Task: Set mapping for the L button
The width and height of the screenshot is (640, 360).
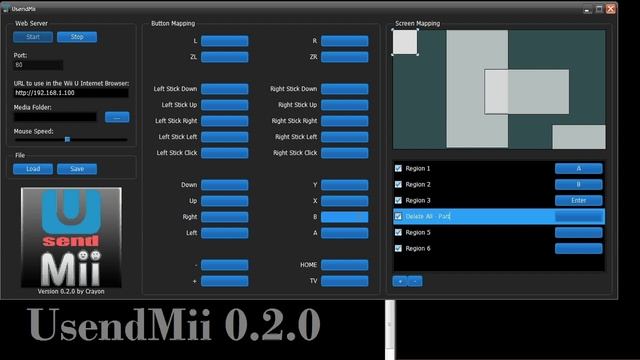Action: [224, 41]
